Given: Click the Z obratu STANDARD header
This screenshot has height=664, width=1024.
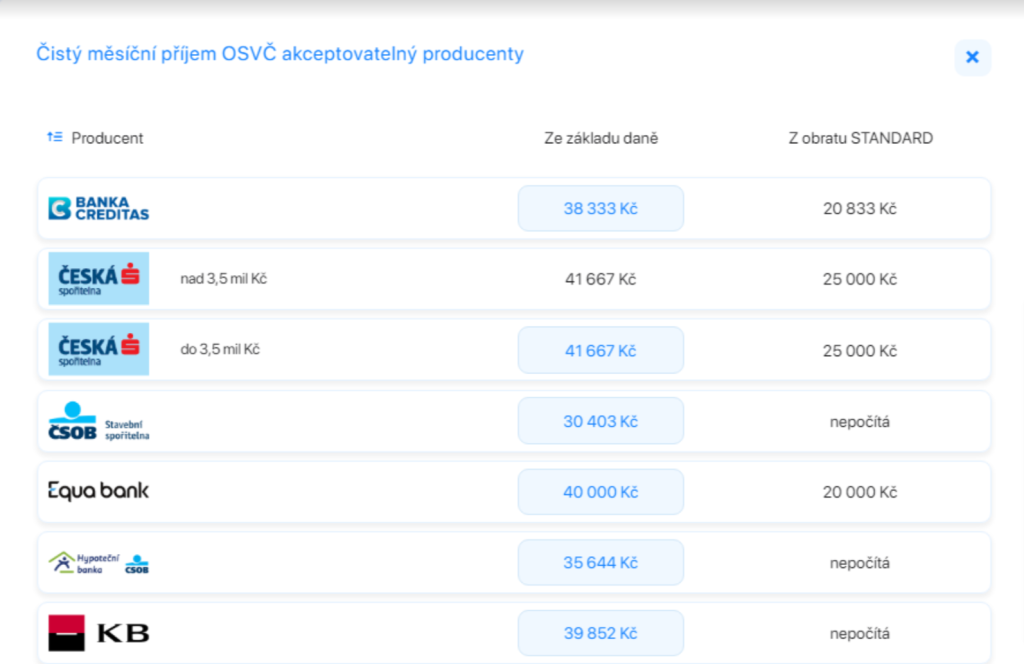Looking at the screenshot, I should (x=860, y=138).
